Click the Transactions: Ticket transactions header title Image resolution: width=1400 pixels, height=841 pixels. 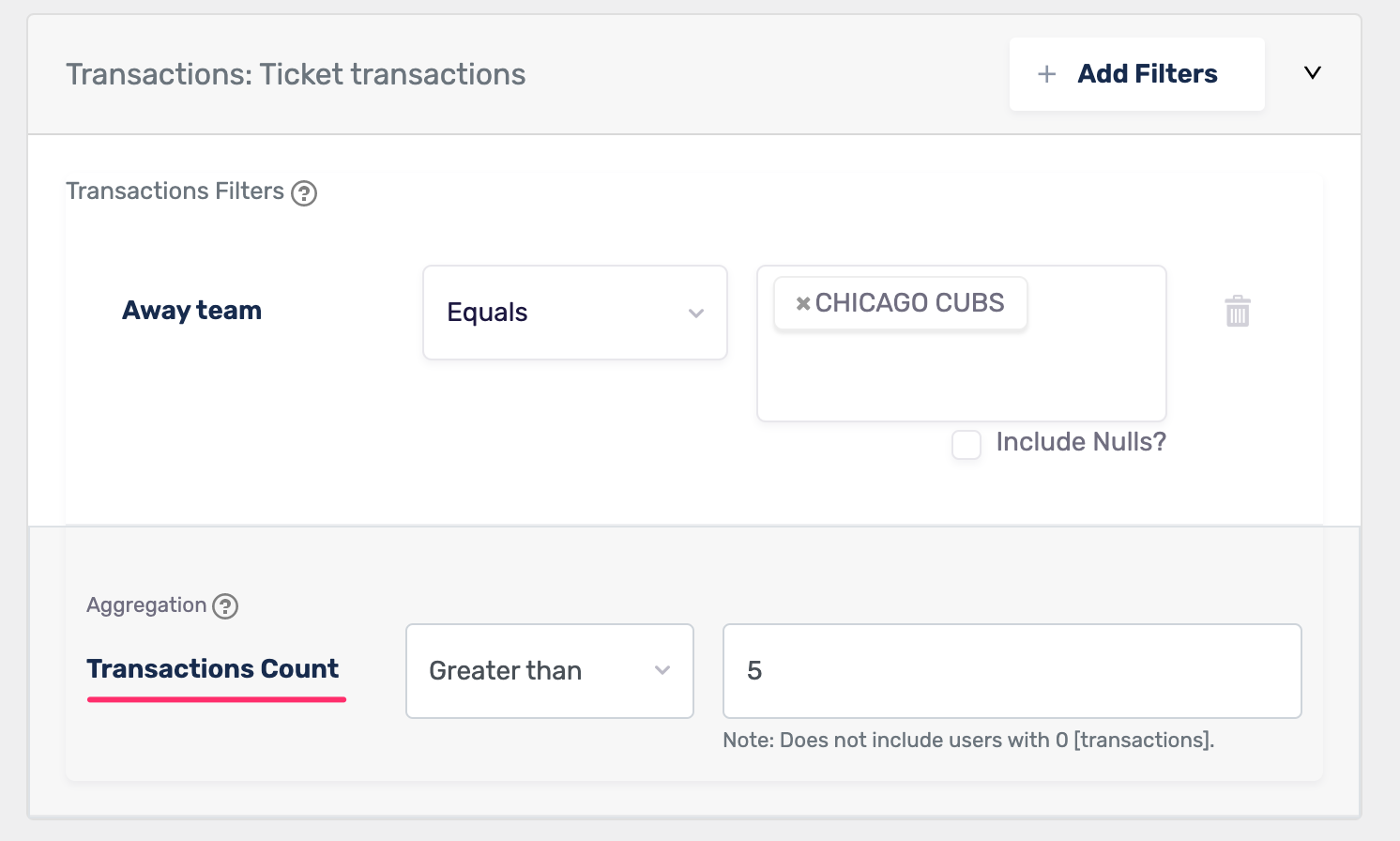click(296, 74)
